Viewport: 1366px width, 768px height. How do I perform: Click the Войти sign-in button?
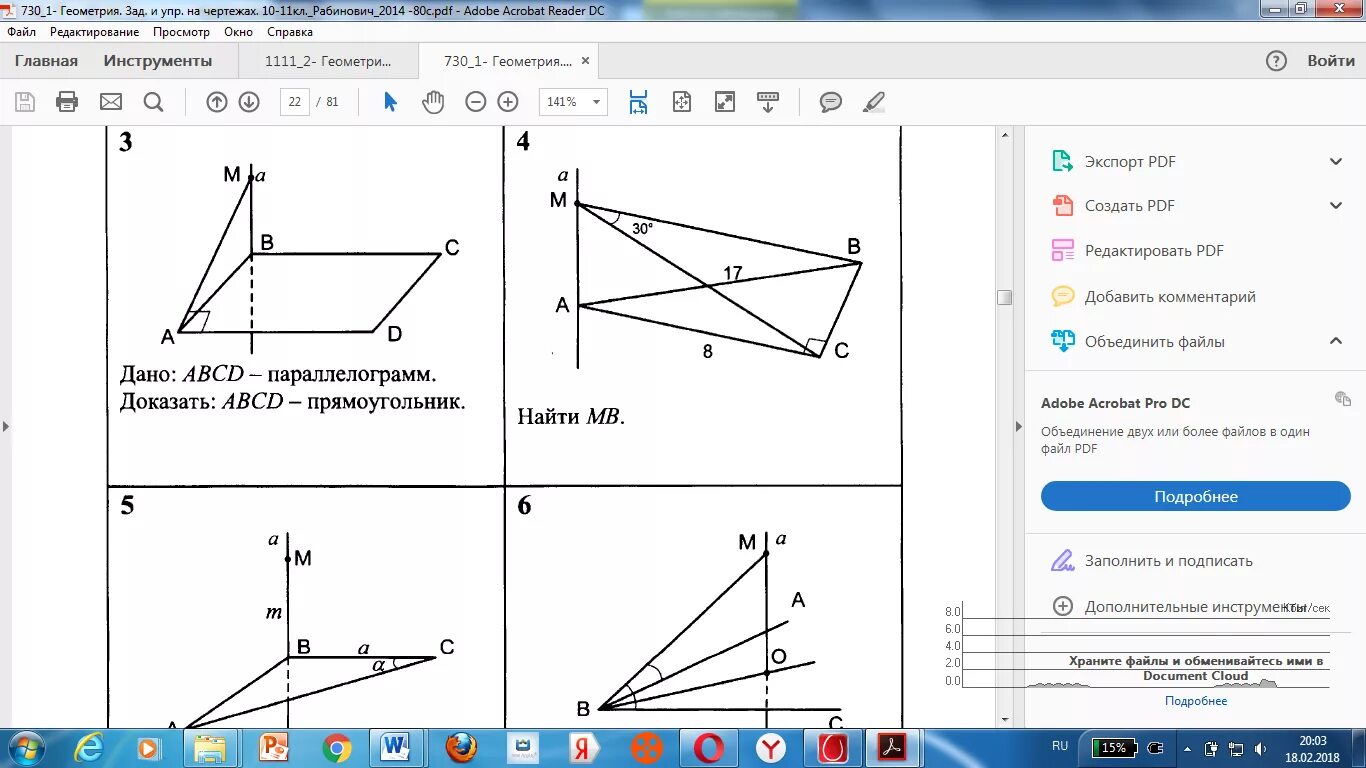point(1331,61)
